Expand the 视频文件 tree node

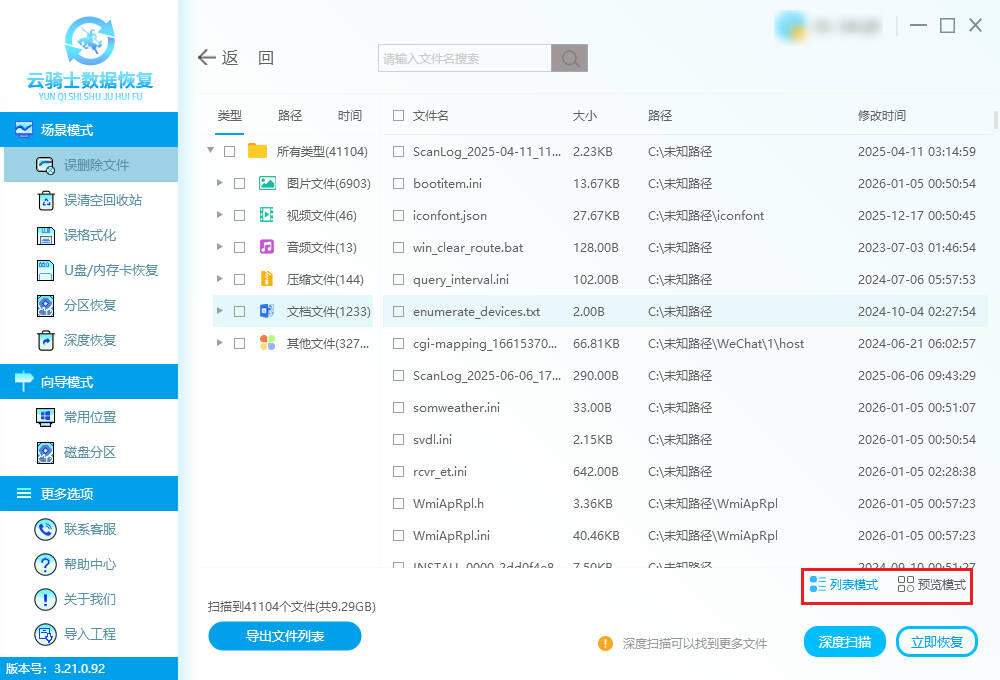coord(219,214)
